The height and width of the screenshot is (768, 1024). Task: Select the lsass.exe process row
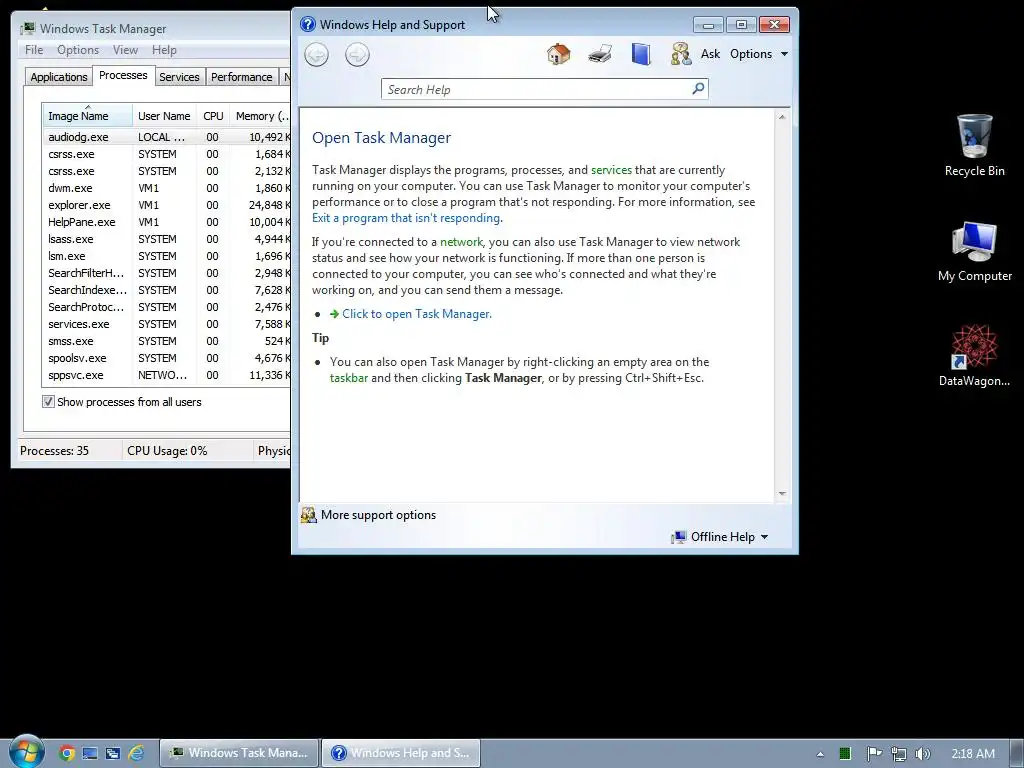[x=167, y=239]
